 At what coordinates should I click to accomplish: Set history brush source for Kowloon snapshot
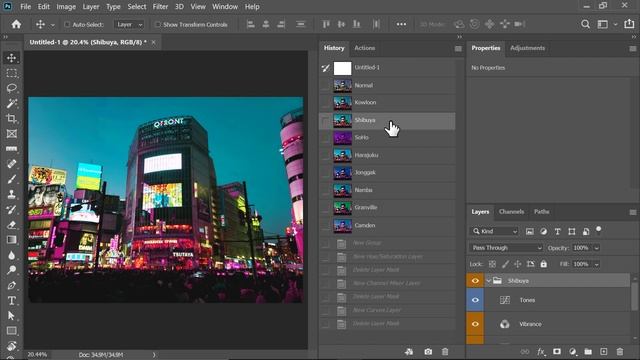coord(325,103)
